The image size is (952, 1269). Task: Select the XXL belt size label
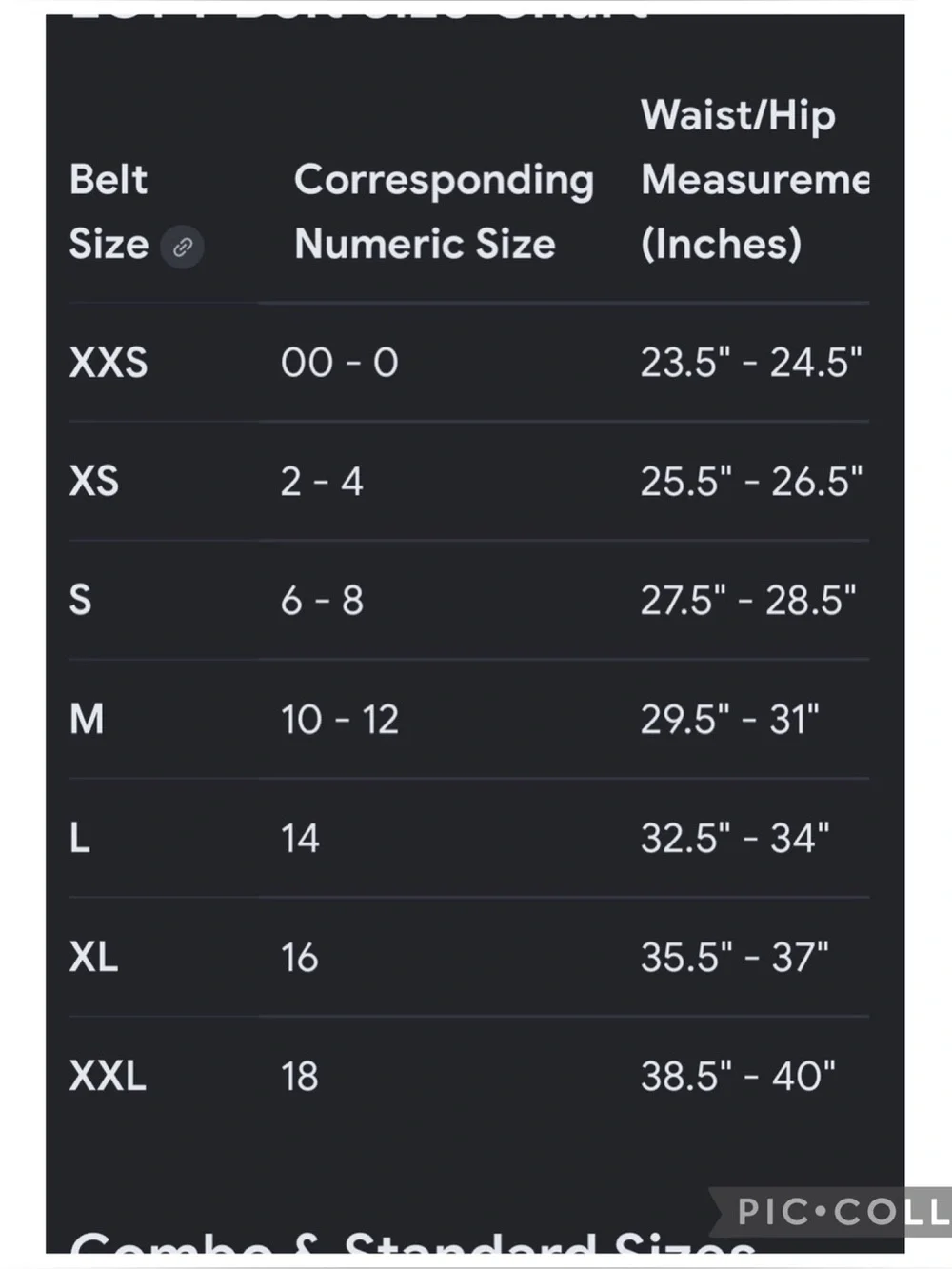click(108, 1077)
